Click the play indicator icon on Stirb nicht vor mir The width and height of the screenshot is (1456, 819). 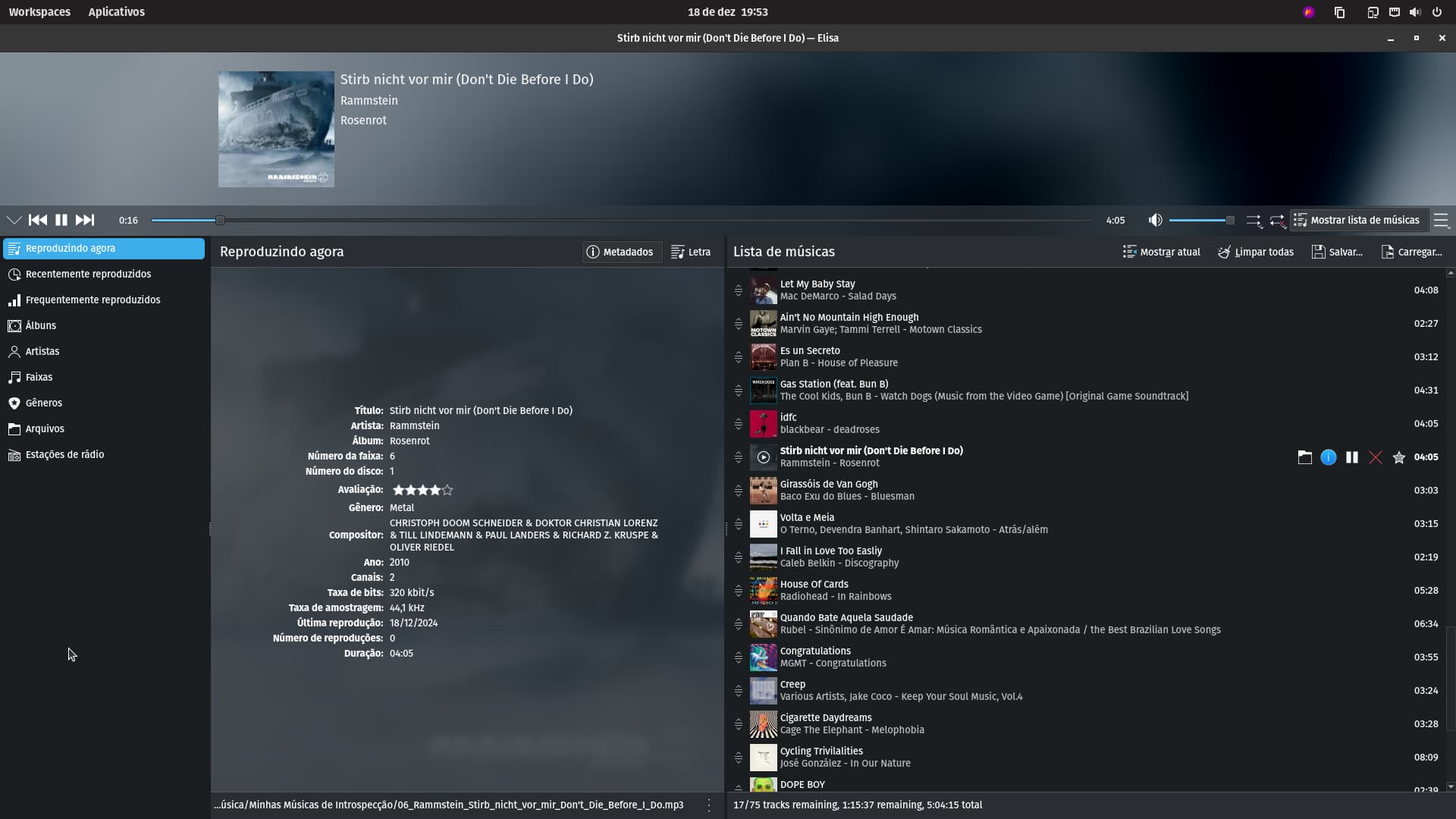pyautogui.click(x=763, y=457)
